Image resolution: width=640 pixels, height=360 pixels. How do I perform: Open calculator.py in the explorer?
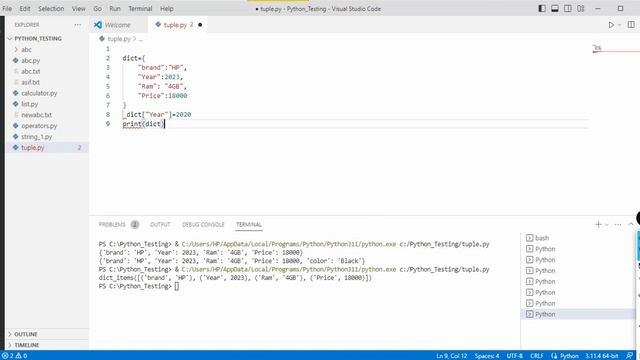[x=39, y=93]
